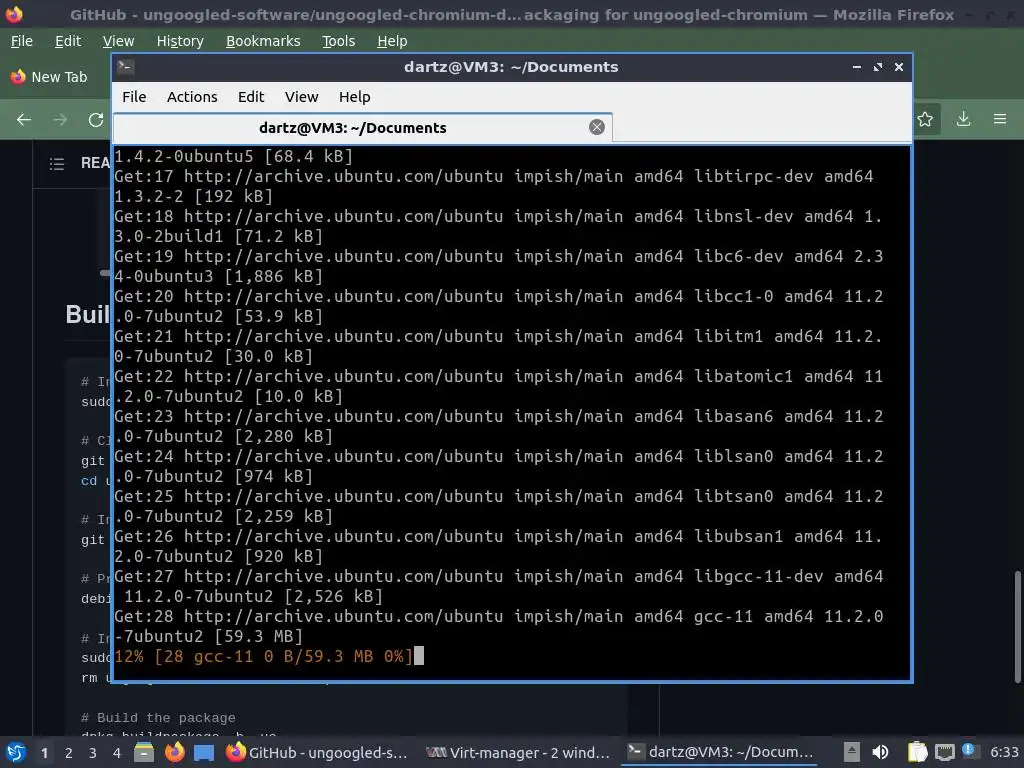Switch to workspace 2 in pager

(x=69, y=753)
